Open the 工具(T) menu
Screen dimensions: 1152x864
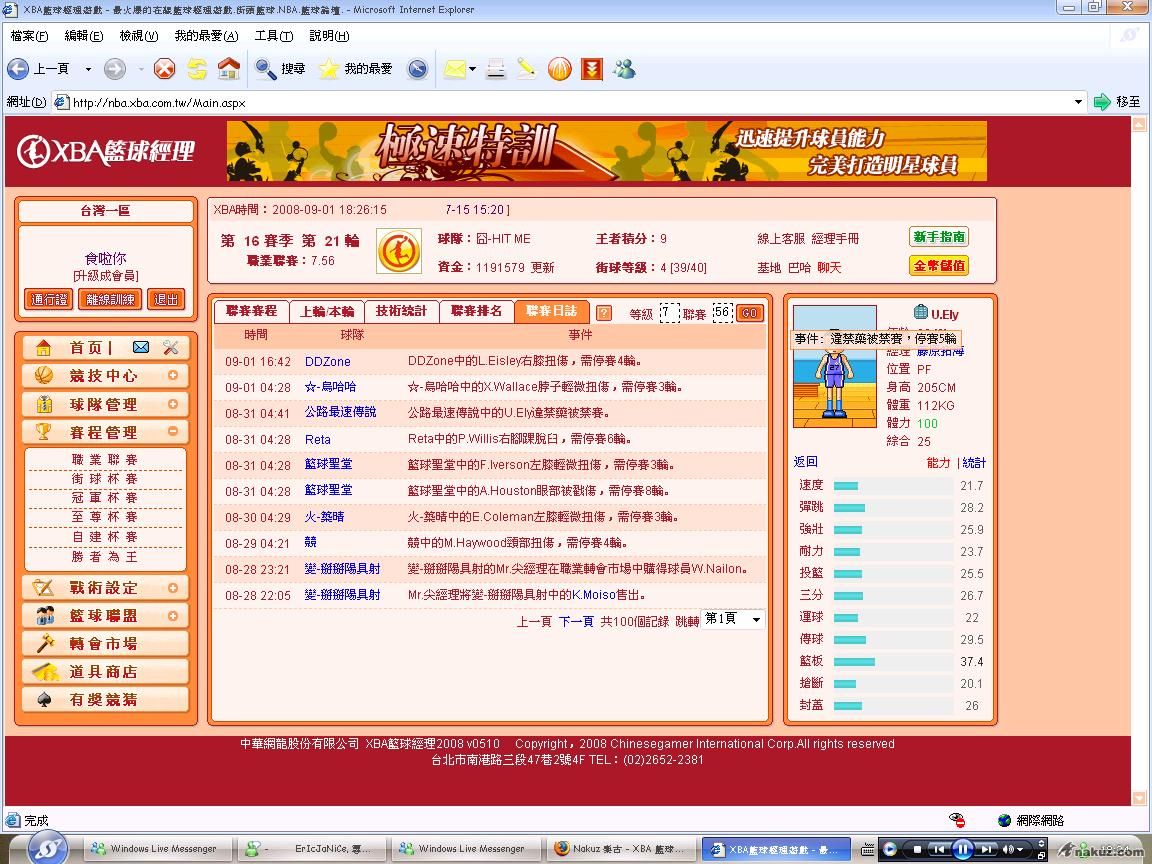[273, 36]
